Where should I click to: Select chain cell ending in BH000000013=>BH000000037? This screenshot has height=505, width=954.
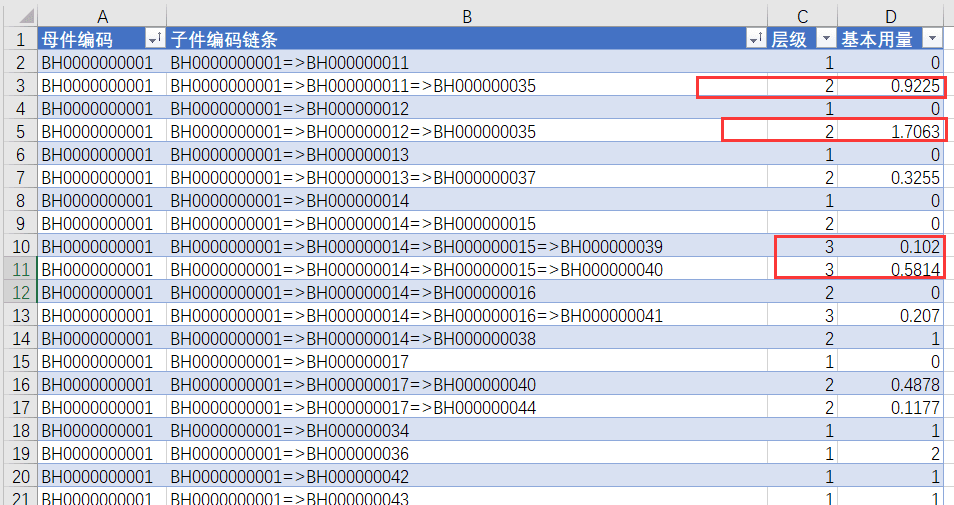click(467, 178)
